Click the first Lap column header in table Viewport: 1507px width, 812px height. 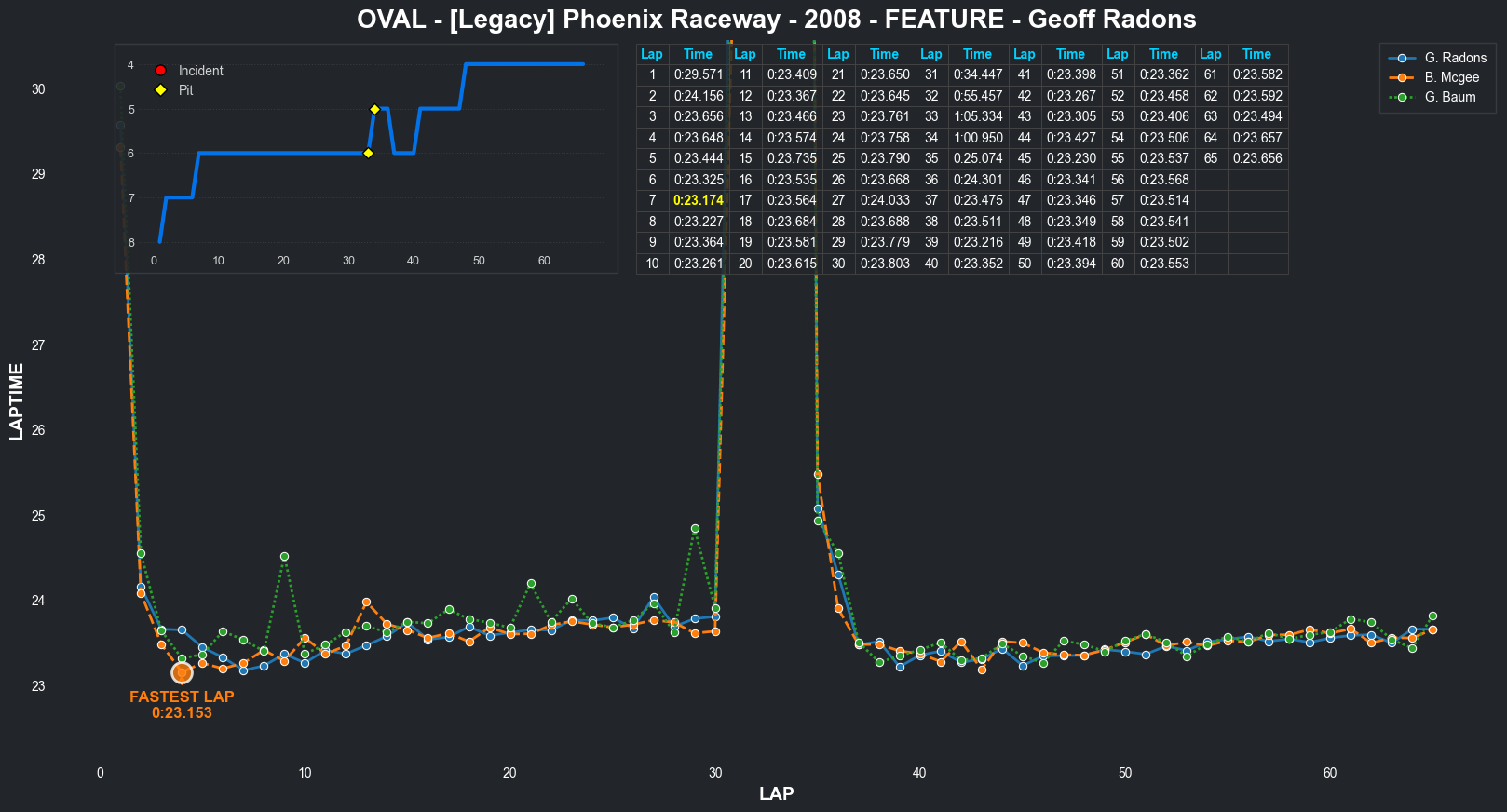tap(652, 54)
